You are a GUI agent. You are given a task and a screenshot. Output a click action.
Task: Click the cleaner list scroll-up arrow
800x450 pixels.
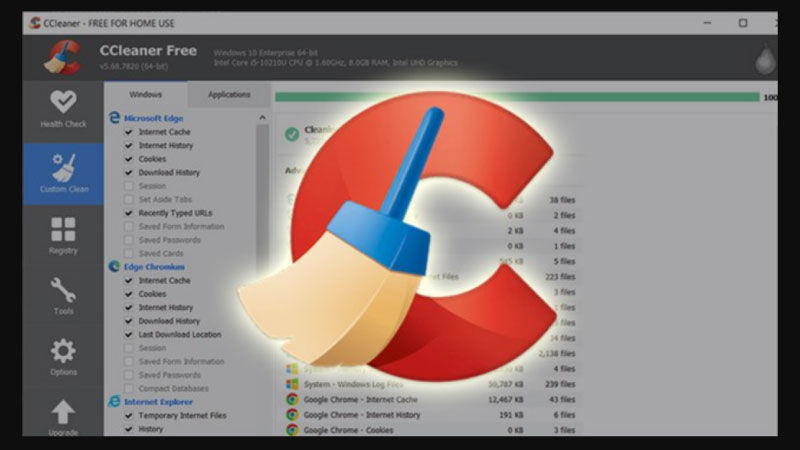262,118
